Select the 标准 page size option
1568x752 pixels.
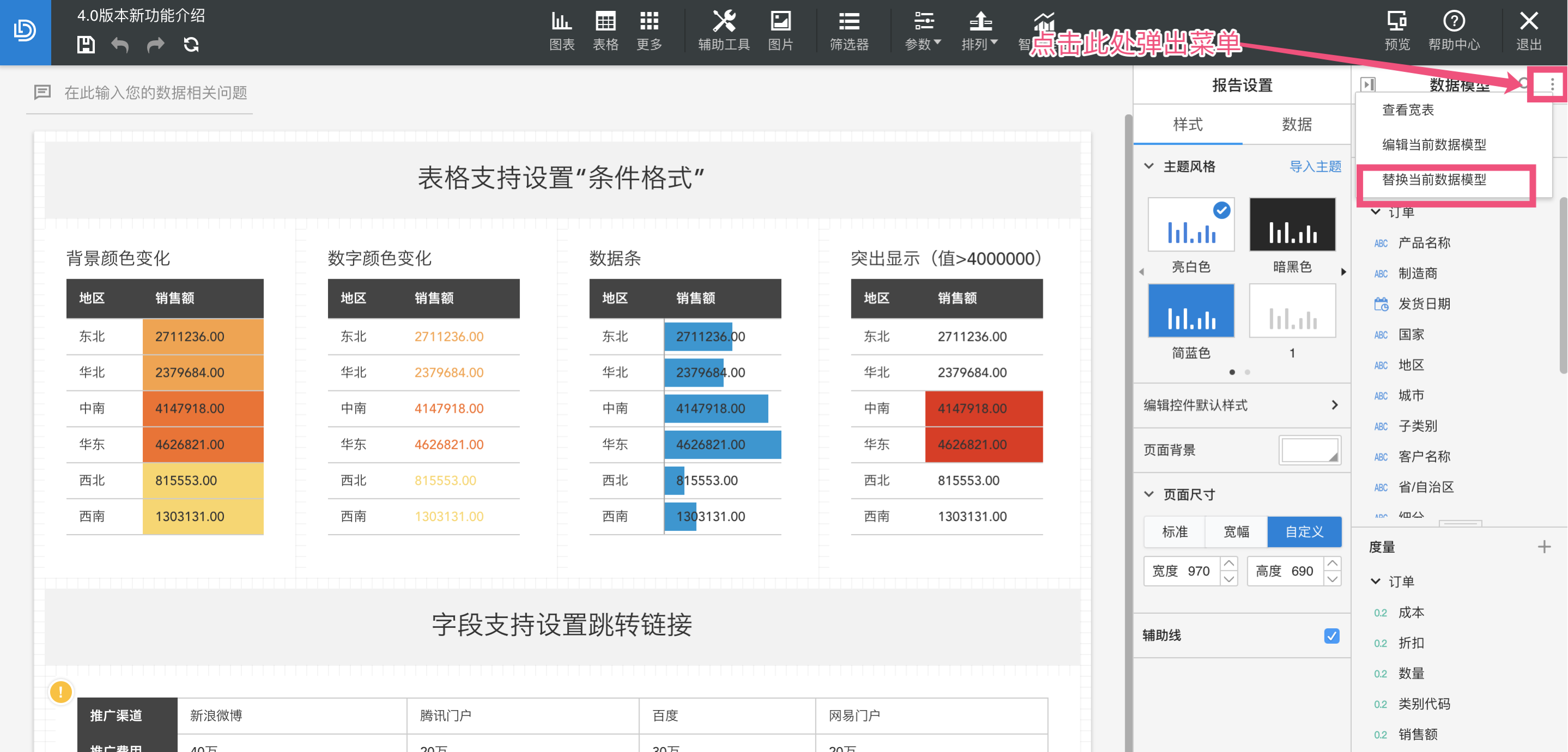[1175, 532]
